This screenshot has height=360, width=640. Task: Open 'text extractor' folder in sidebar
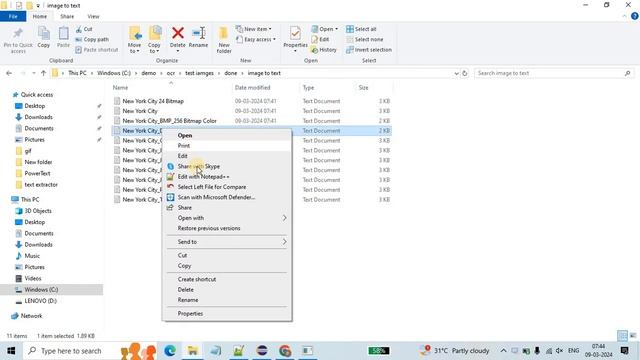point(41,184)
